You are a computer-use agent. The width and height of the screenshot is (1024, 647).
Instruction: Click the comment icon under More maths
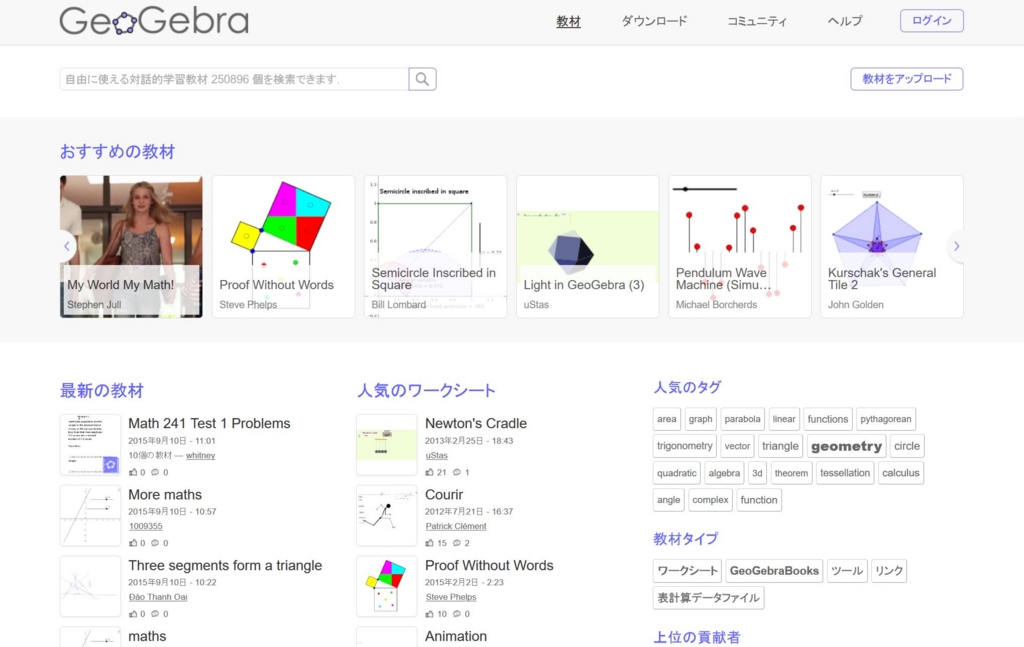pos(155,543)
